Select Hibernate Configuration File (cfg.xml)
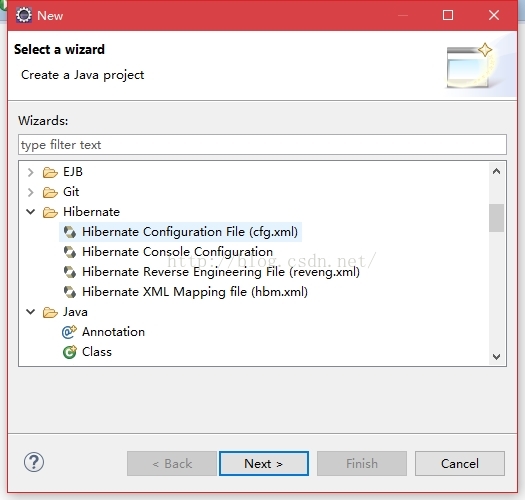525x500 pixels. (190, 232)
